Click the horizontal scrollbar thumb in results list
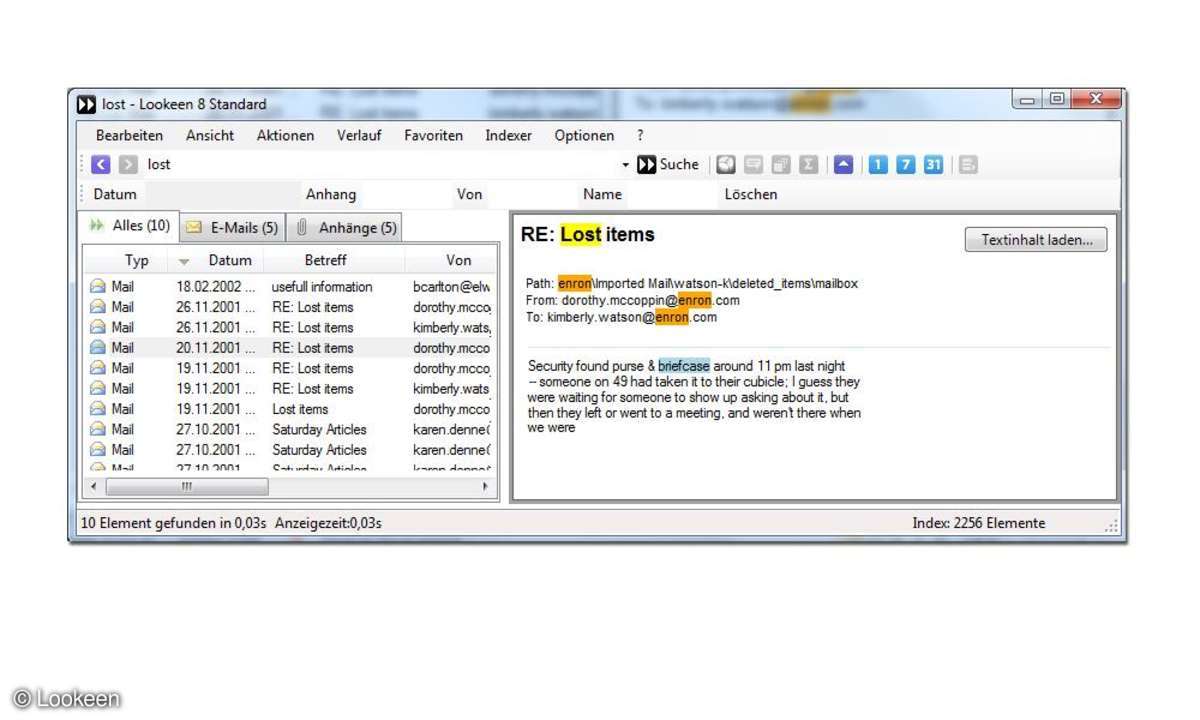Image resolution: width=1200 pixels, height=720 pixels. pyautogui.click(x=187, y=487)
